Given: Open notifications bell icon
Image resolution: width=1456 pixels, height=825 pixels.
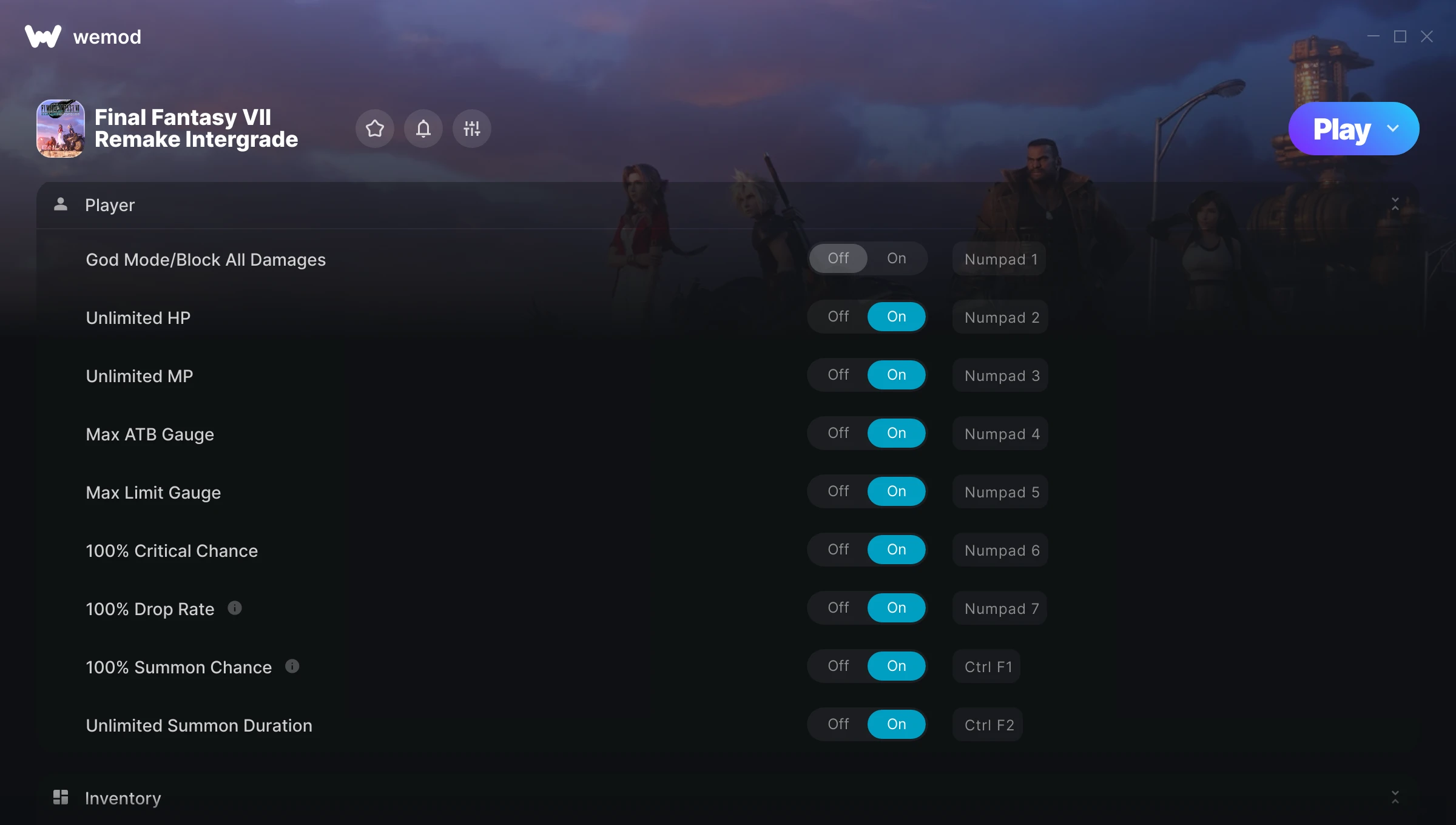Looking at the screenshot, I should click(x=423, y=129).
